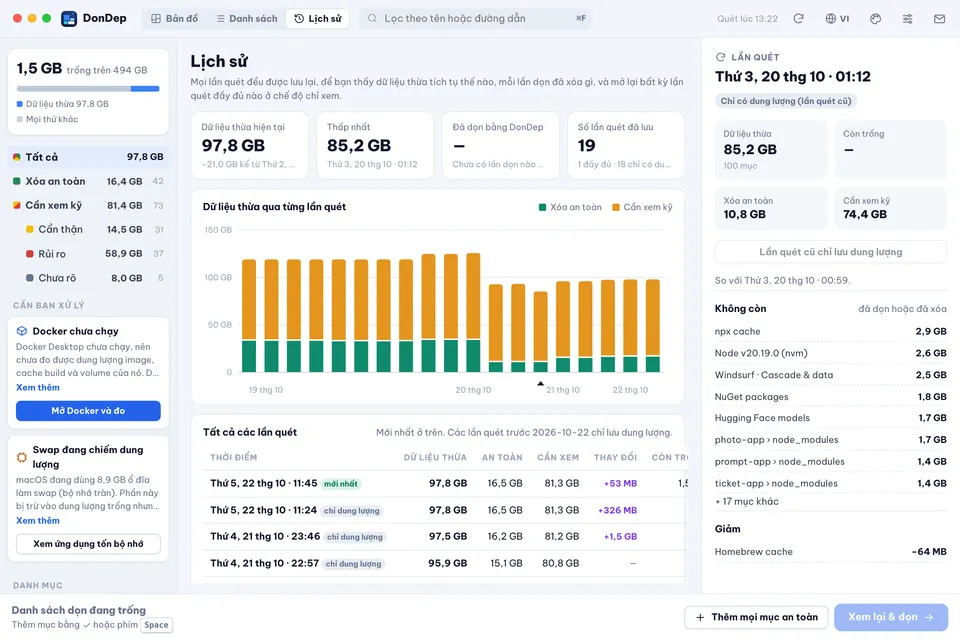The image size is (960, 640).
Task: Click the Số lần quét đã lưu card
Action: point(626,145)
